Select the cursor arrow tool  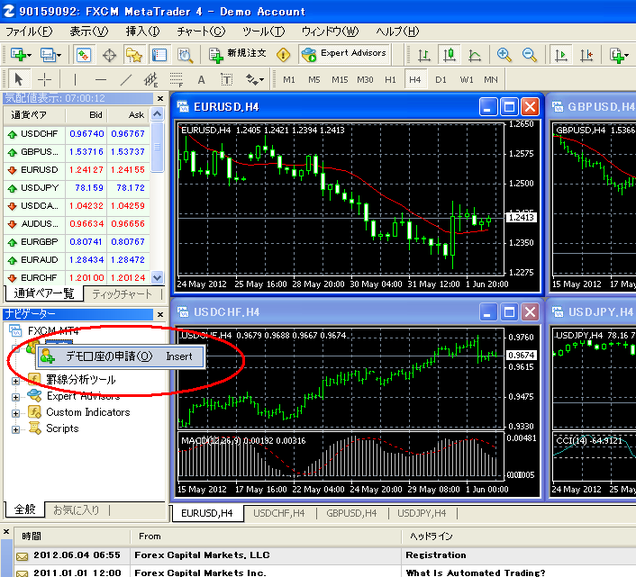click(x=19, y=79)
